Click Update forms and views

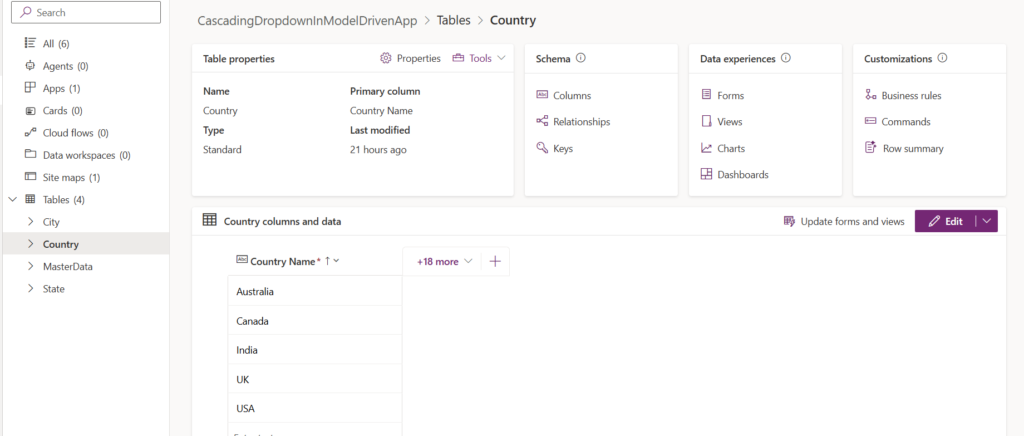[843, 221]
